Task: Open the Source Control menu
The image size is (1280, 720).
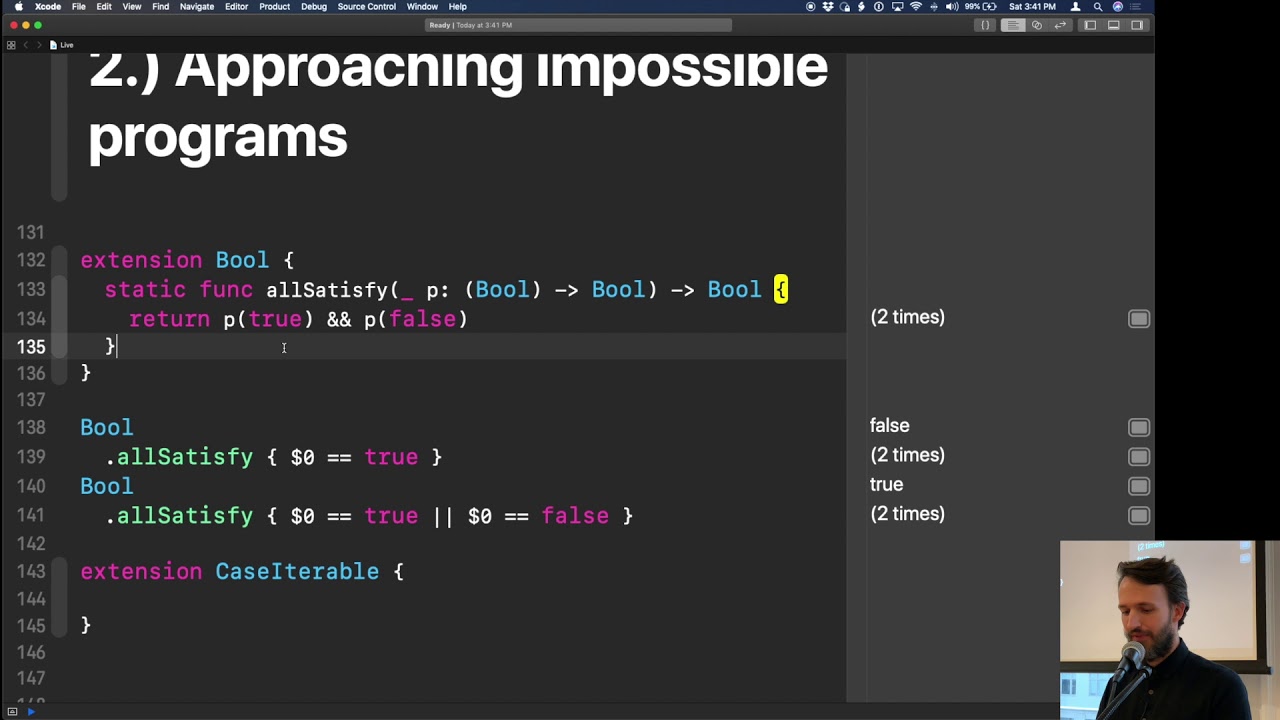Action: click(367, 6)
